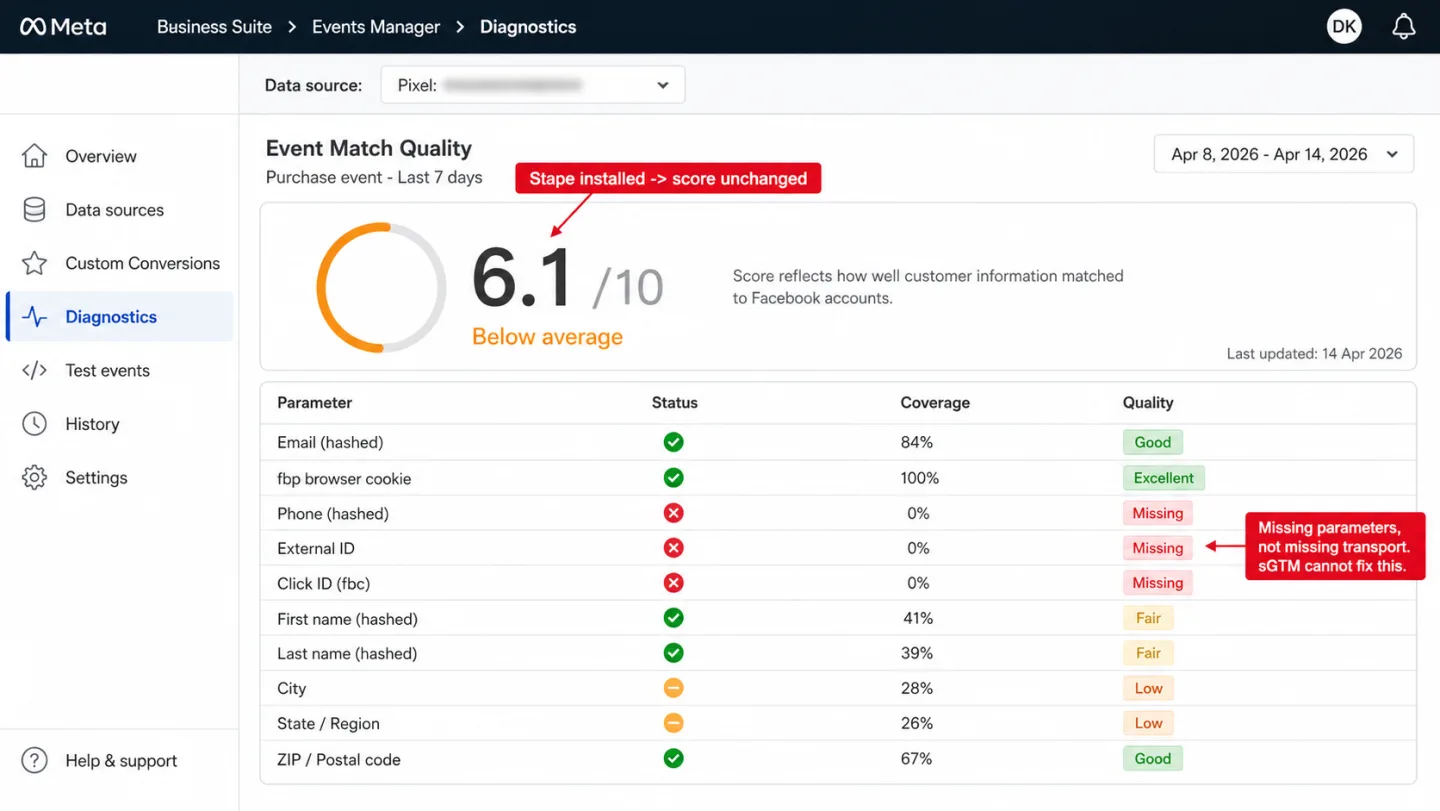Image resolution: width=1440 pixels, height=811 pixels.
Task: Click the Good badge for ZIP / Postal code
Action: tap(1153, 759)
